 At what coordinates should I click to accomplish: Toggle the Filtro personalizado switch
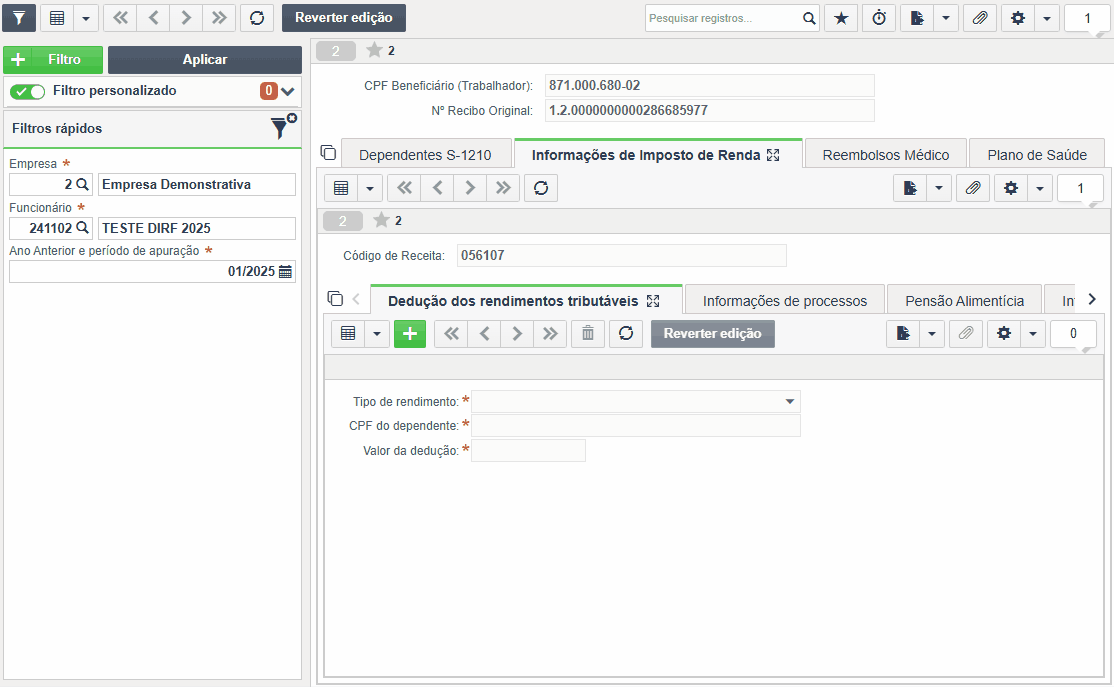point(28,91)
